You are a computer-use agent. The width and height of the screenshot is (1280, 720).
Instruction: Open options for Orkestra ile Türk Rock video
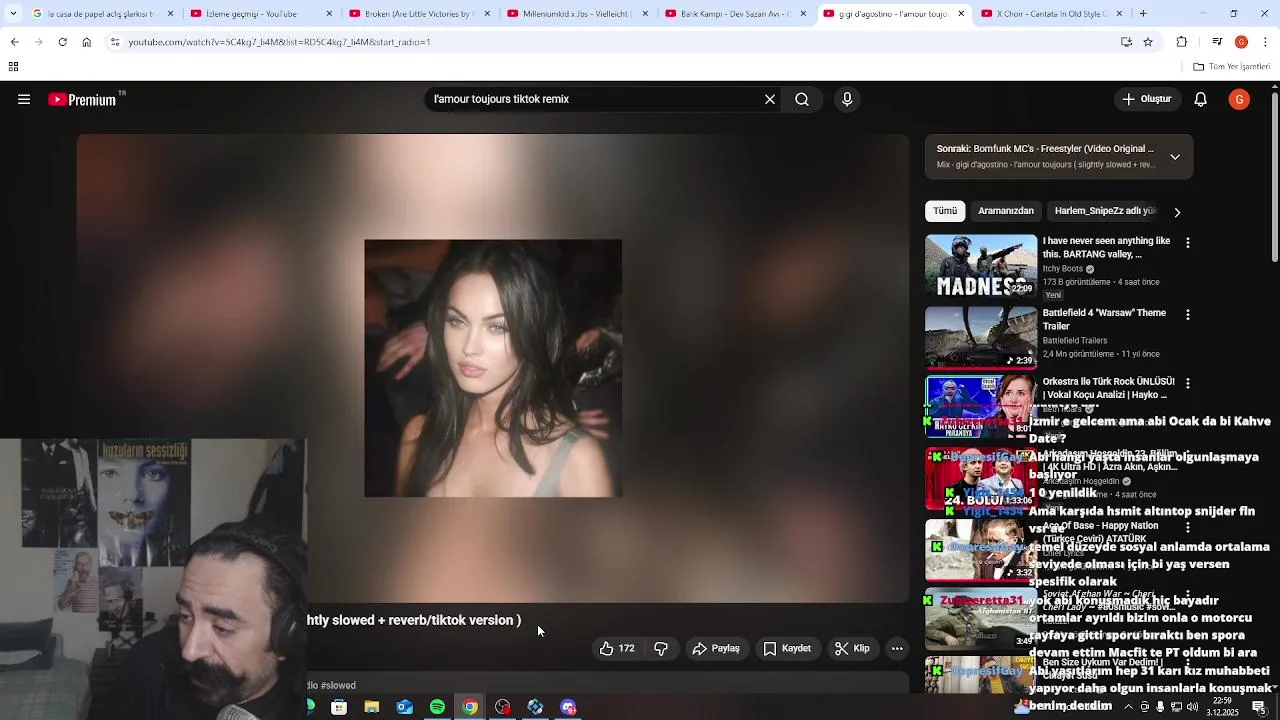pyautogui.click(x=1188, y=383)
